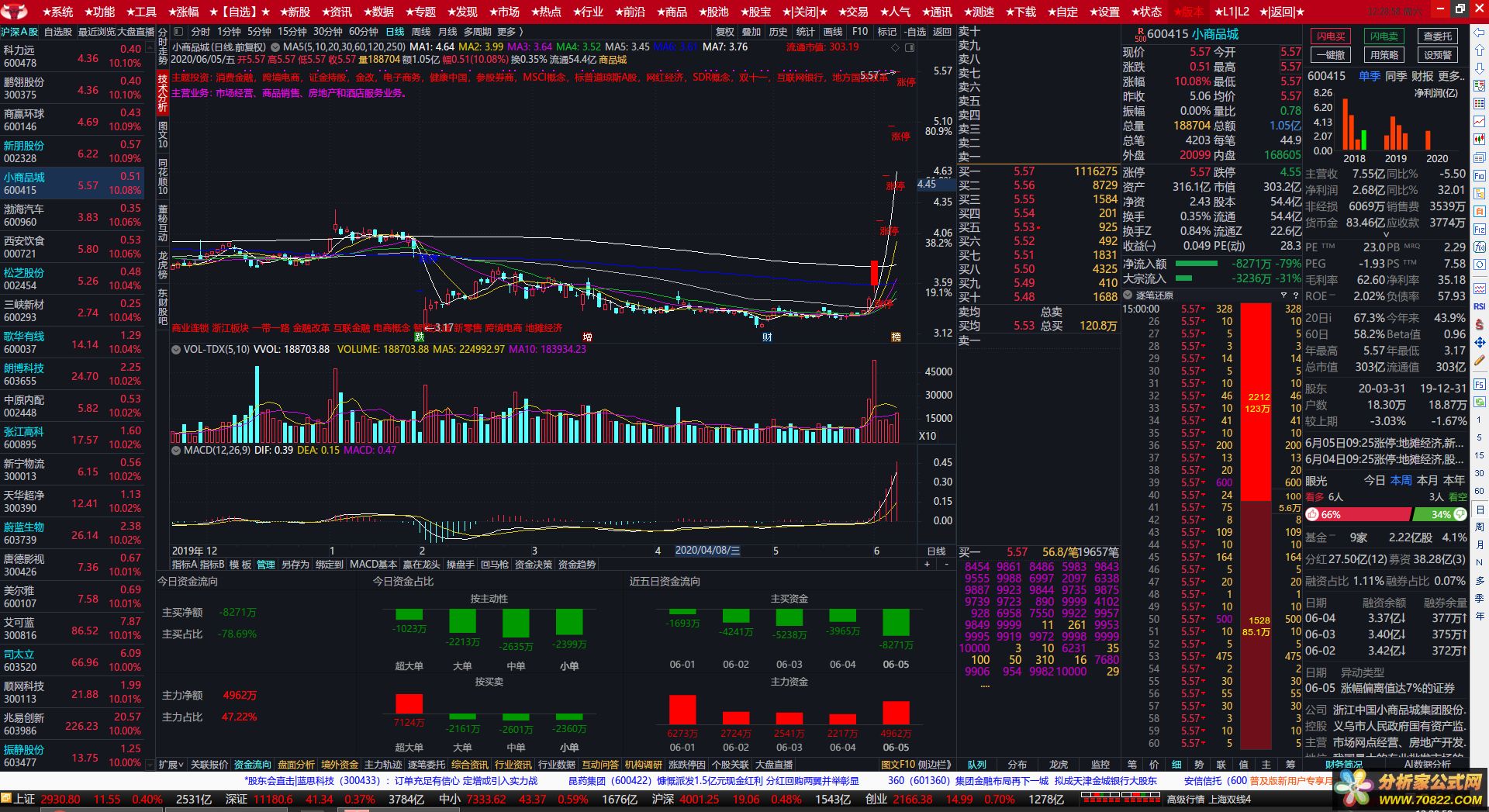This screenshot has width=1489, height=812.
Task: Click the 闪电买 button
Action: pyautogui.click(x=1331, y=36)
